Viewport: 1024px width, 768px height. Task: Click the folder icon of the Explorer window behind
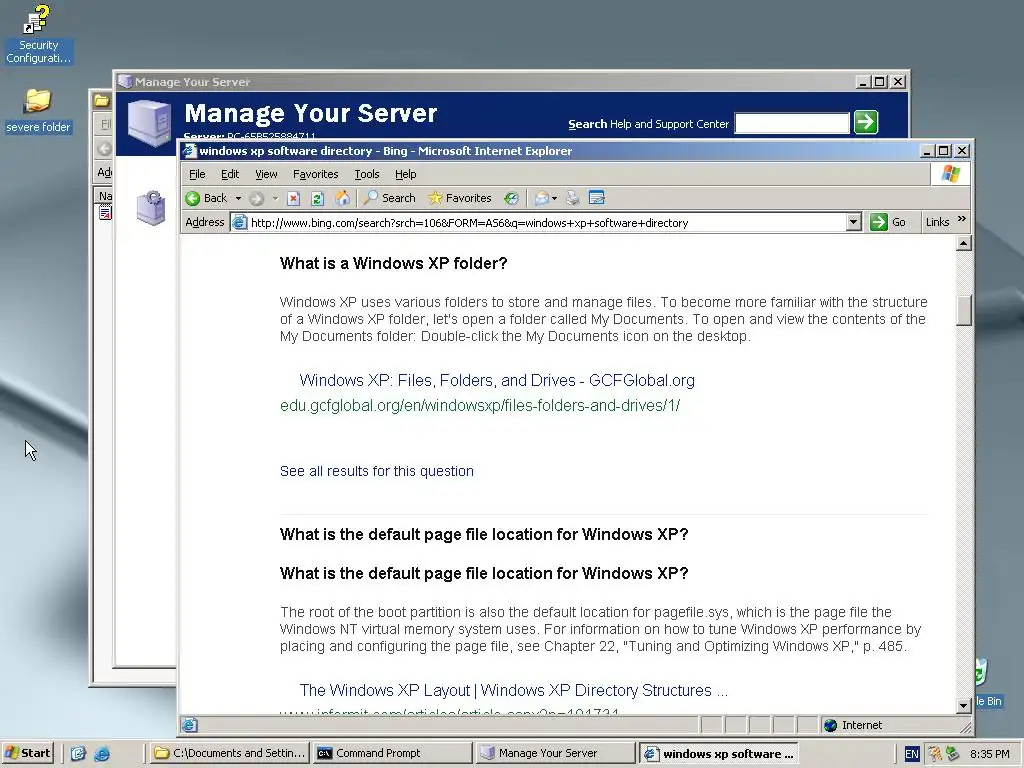pyautogui.click(x=101, y=101)
